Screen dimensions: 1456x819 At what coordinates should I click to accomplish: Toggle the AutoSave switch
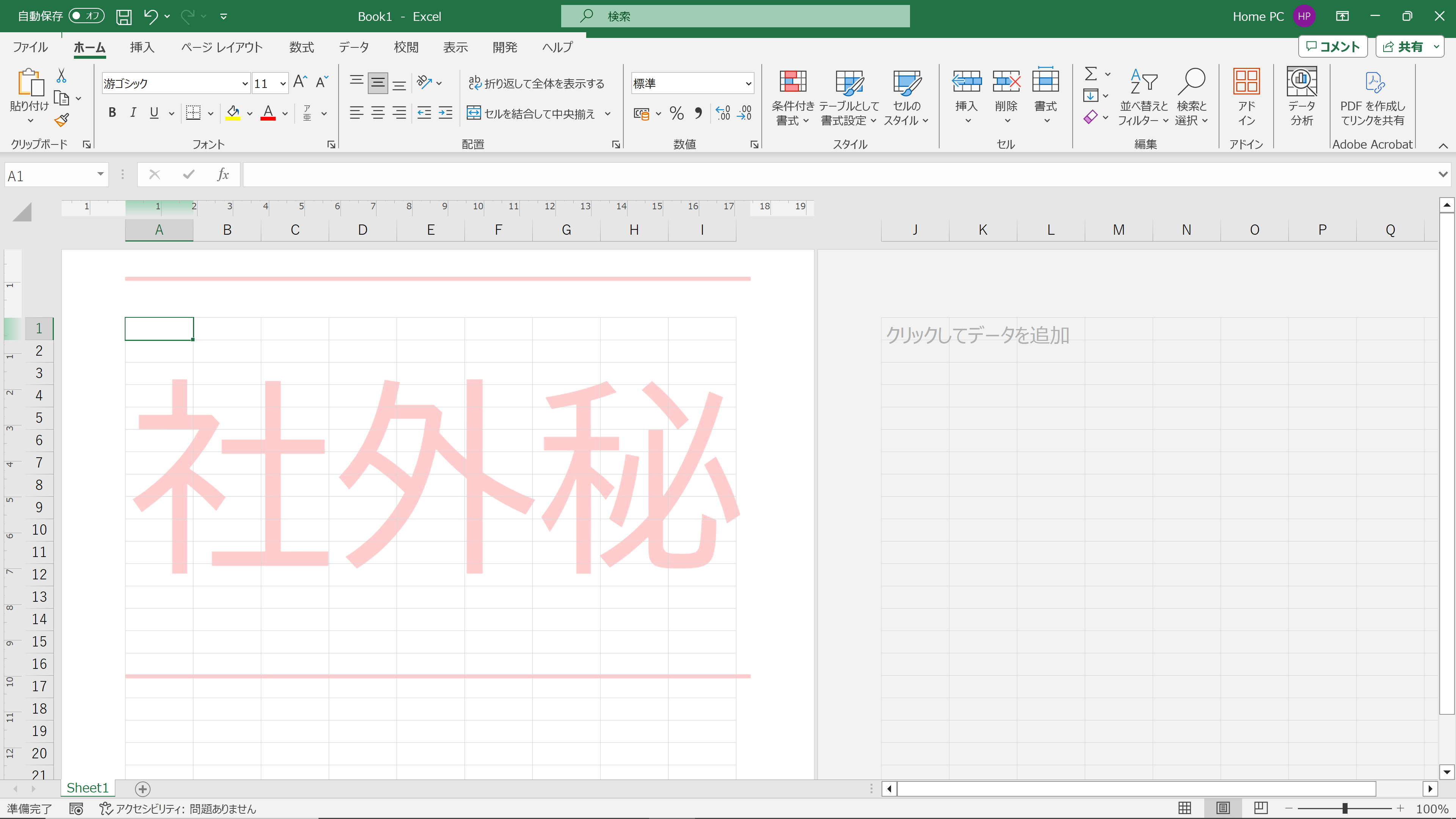pyautogui.click(x=86, y=16)
